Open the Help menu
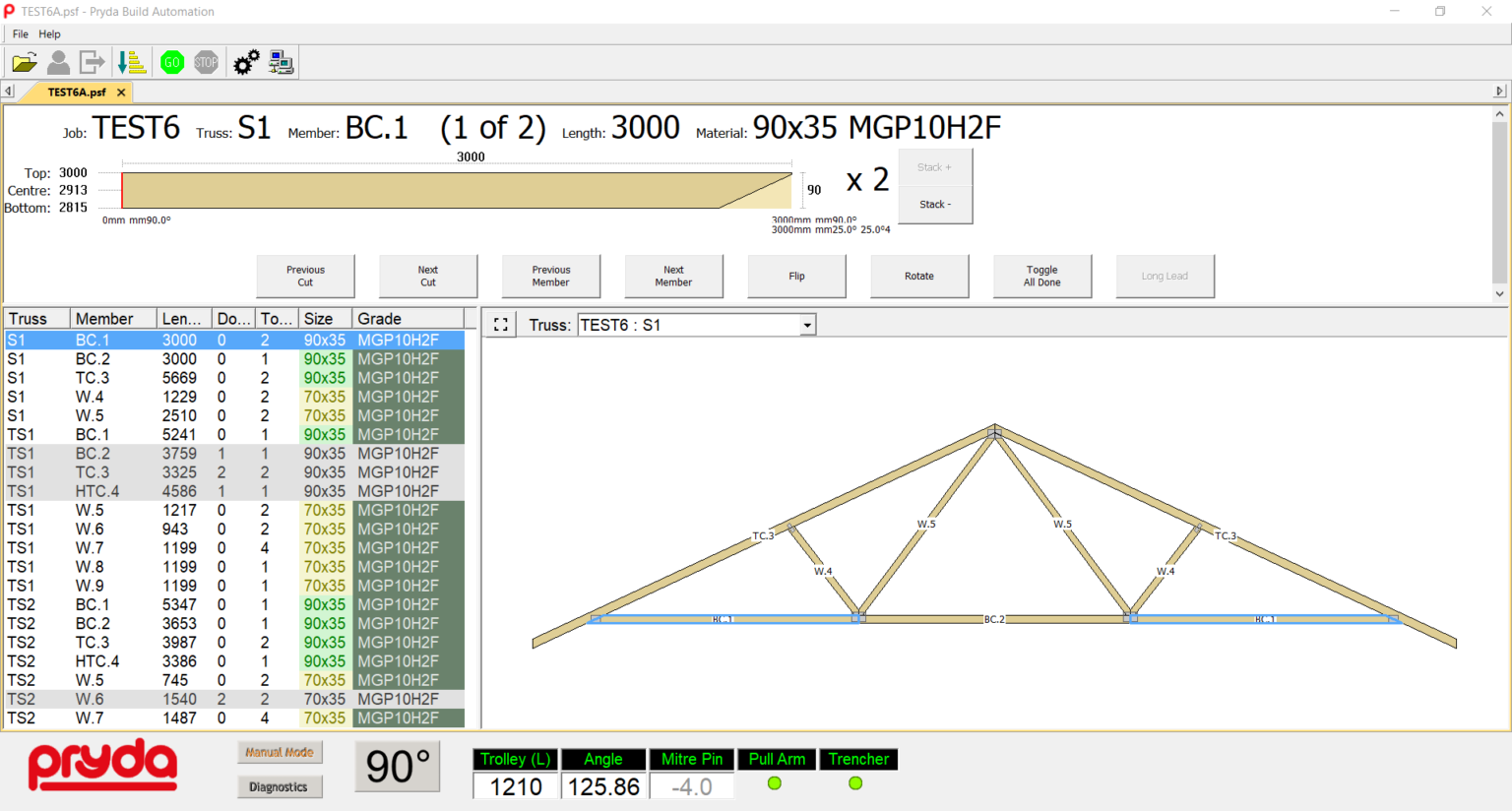 point(49,34)
